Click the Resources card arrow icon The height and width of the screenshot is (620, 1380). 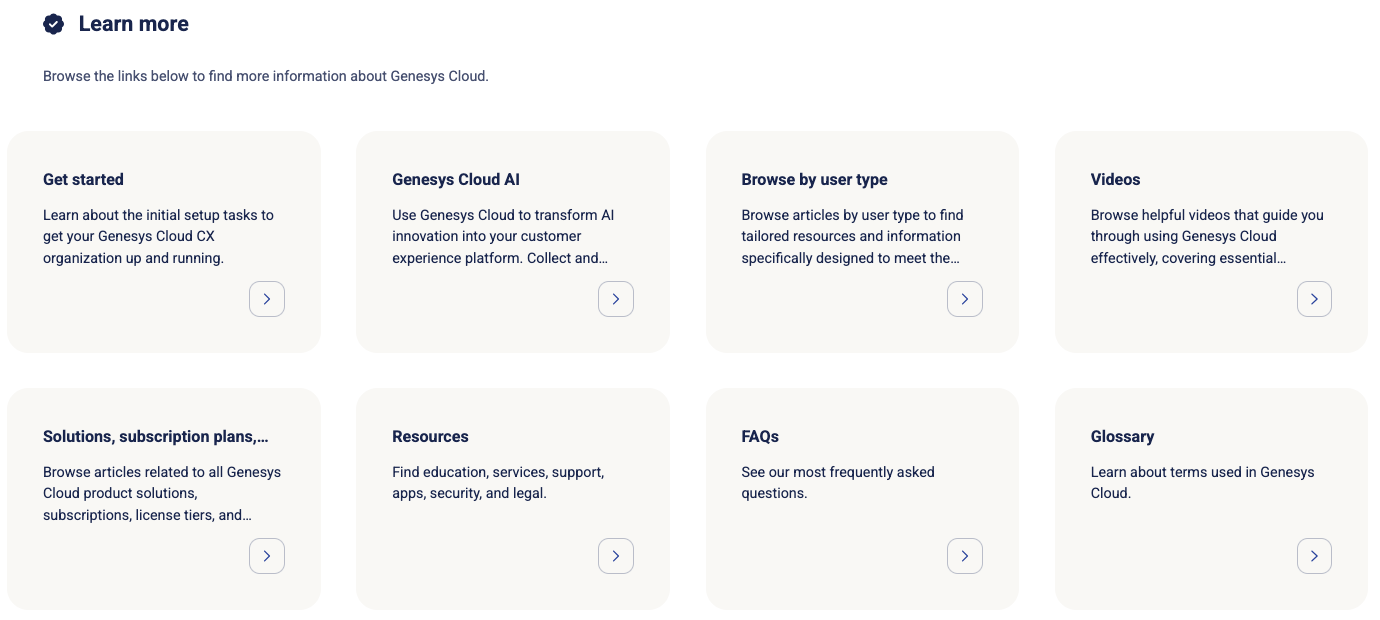[616, 556]
